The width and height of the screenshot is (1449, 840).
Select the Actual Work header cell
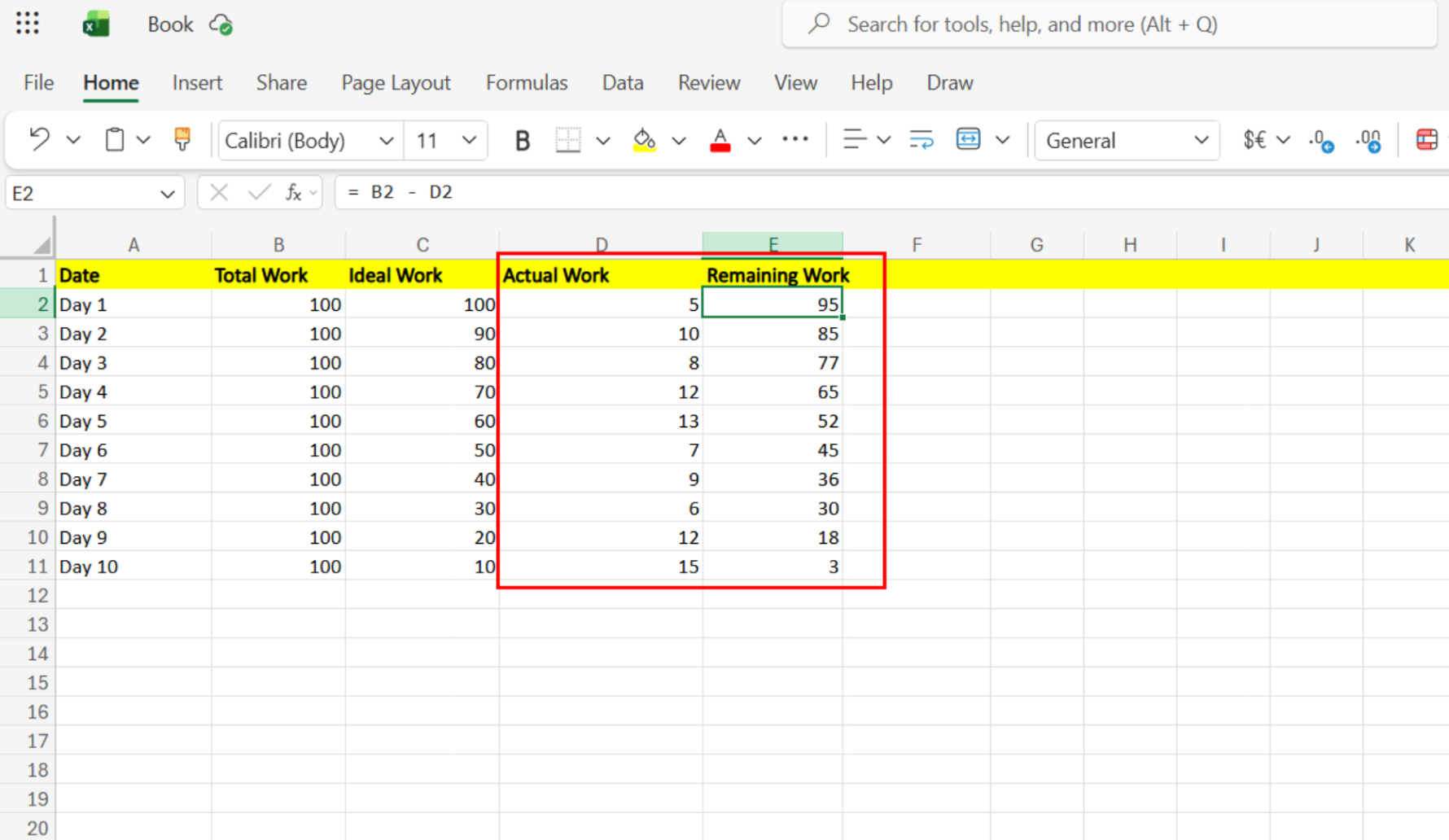[601, 275]
